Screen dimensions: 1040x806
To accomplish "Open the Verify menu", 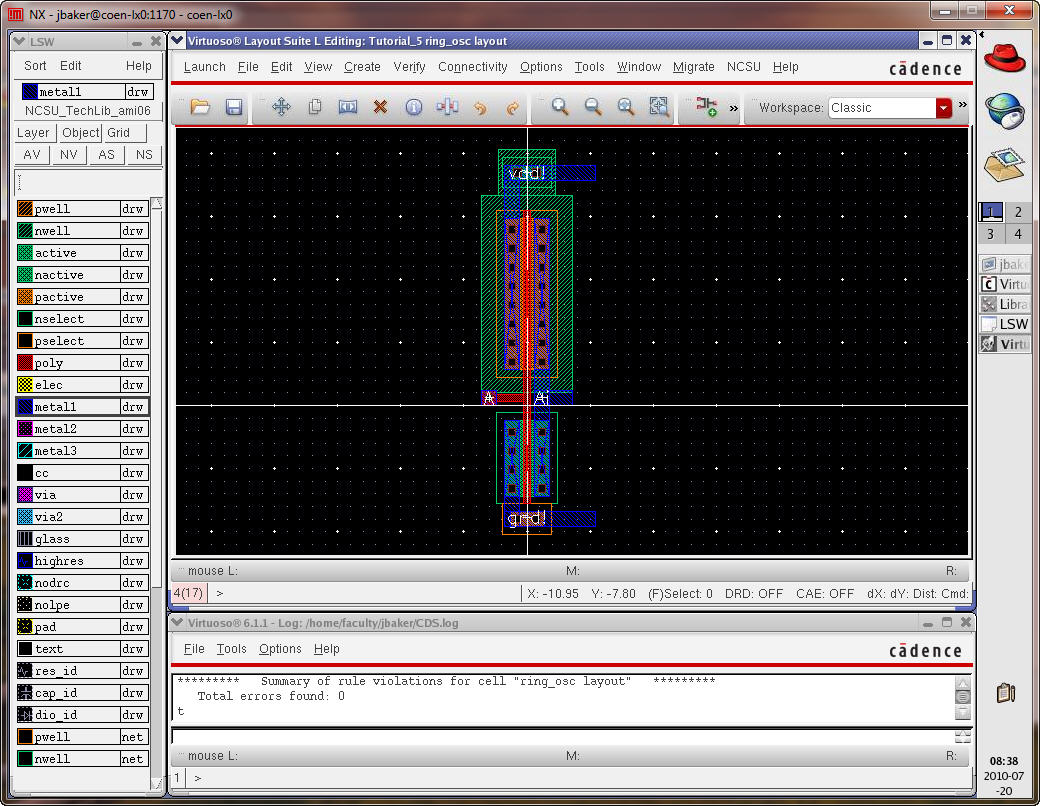I will (409, 67).
